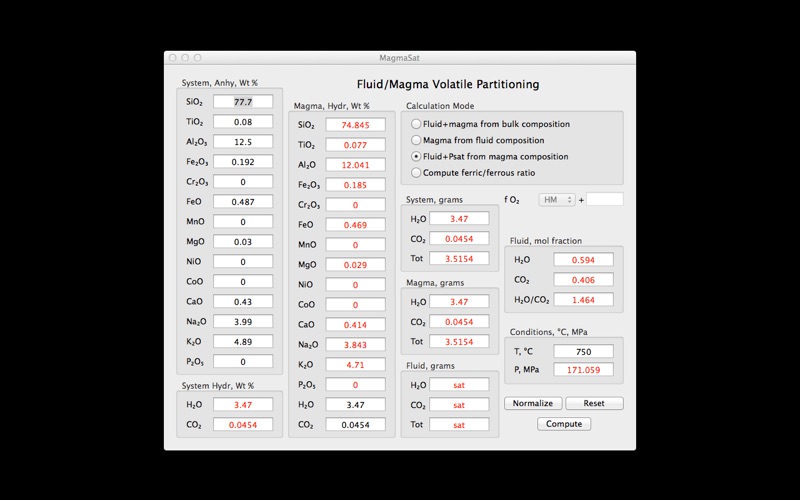Click Magma grams Tot field
The width and height of the screenshot is (800, 500).
(459, 341)
